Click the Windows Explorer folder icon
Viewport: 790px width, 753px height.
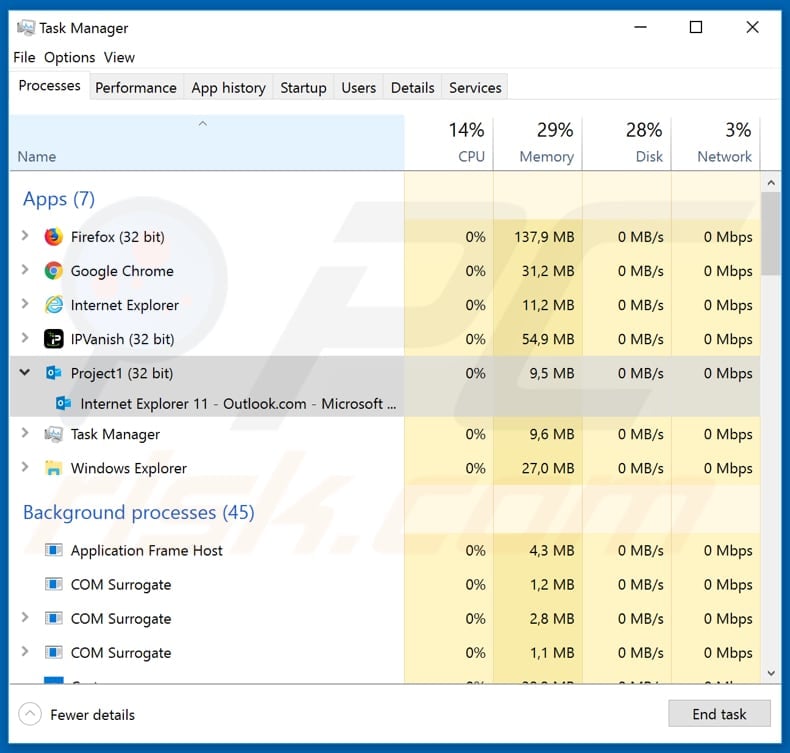[x=53, y=468]
